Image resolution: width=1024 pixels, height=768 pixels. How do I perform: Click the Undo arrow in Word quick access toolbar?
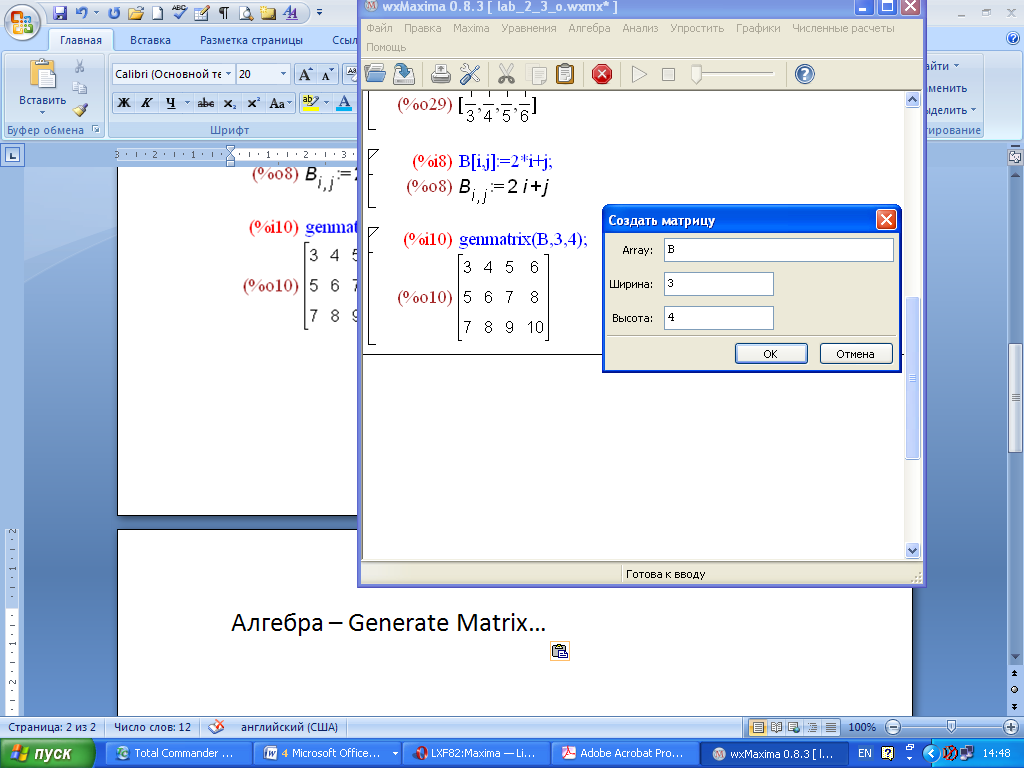point(82,12)
